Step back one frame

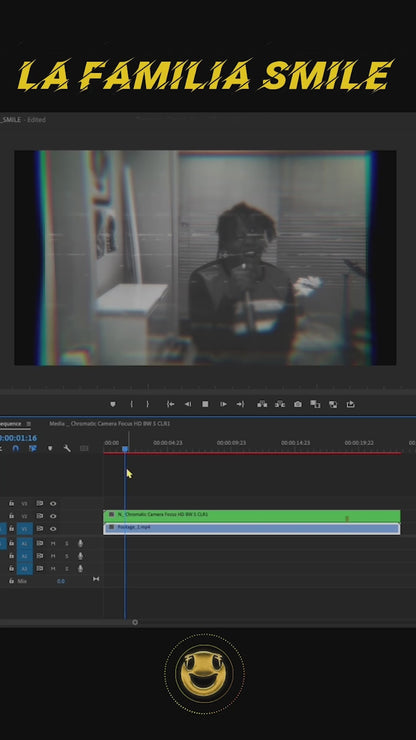coord(188,404)
